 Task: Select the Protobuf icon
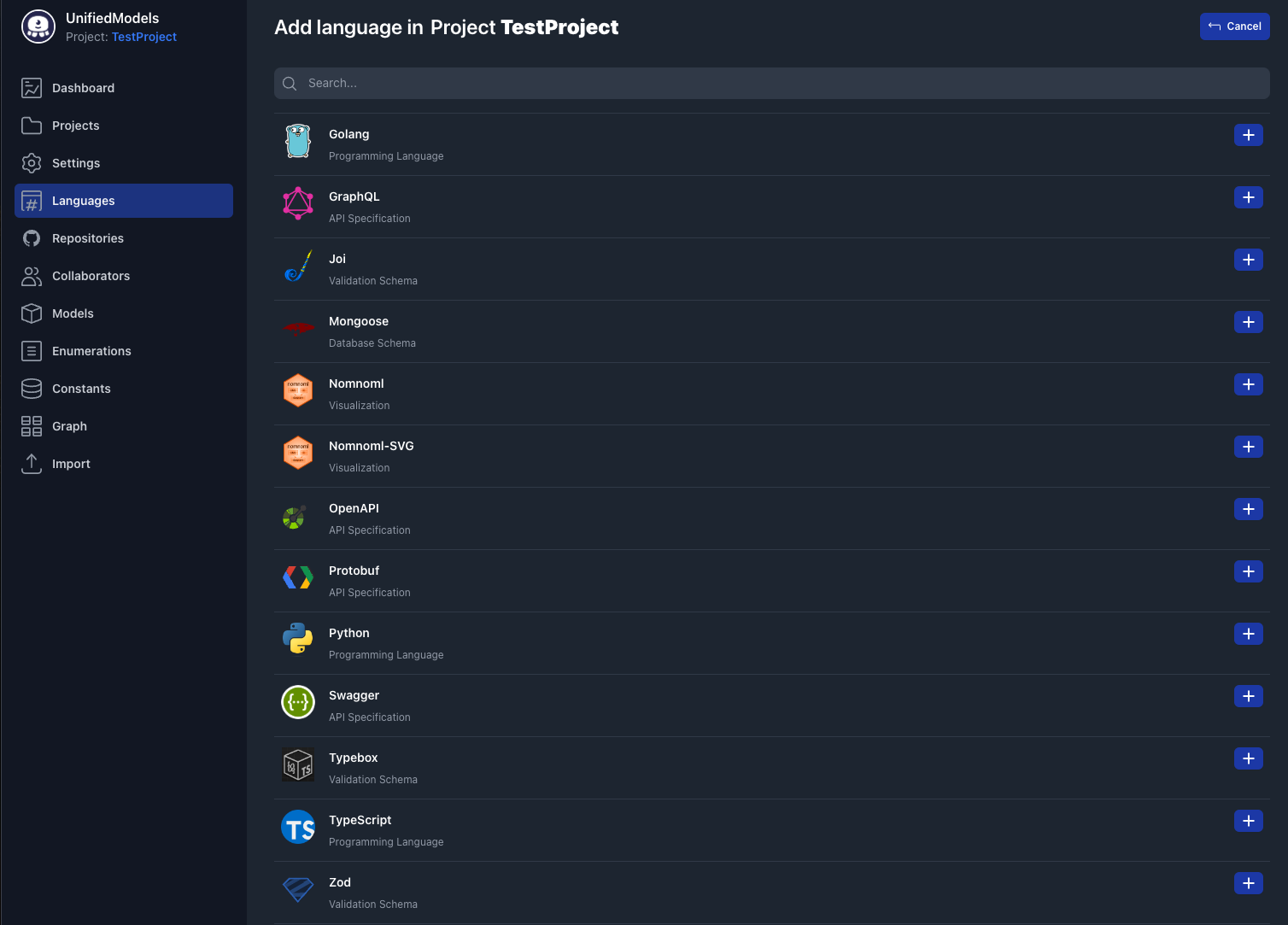coord(297,577)
